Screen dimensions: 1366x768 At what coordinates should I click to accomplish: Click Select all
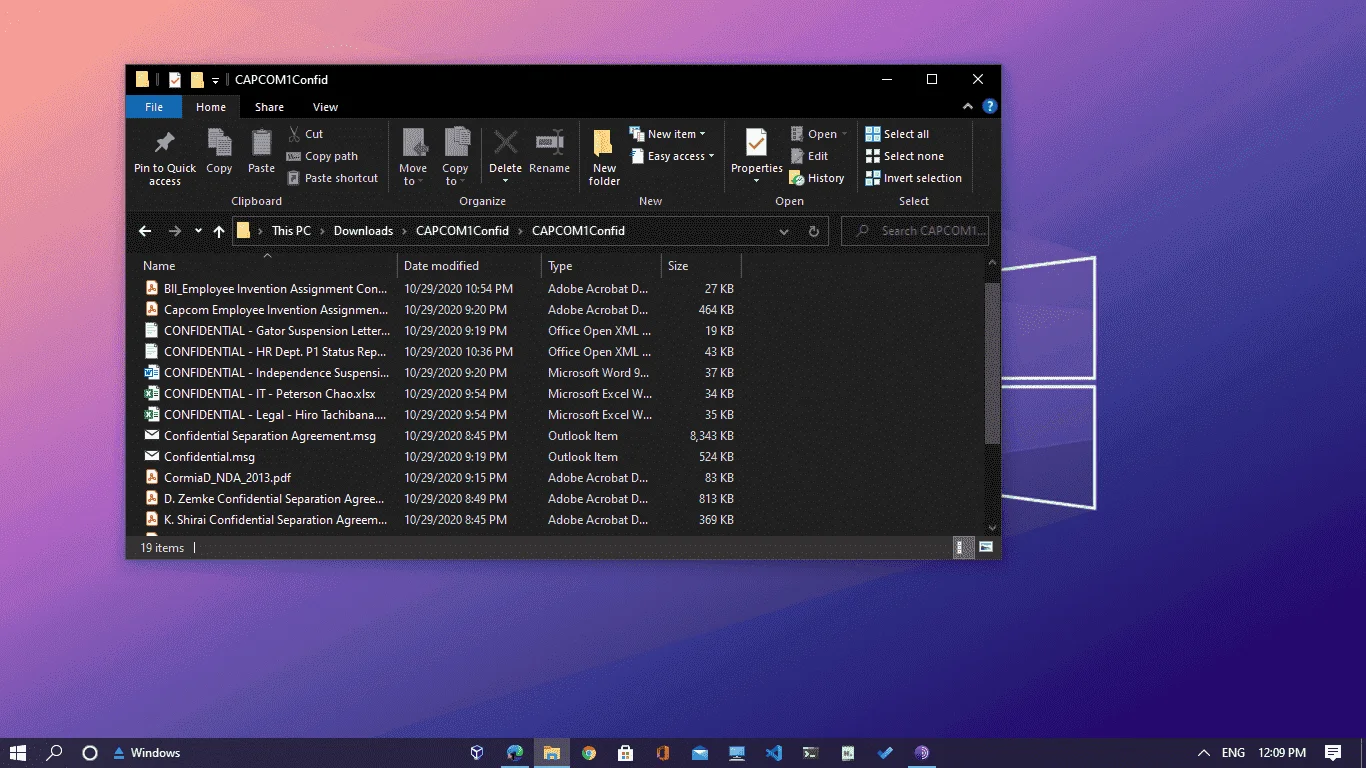[x=897, y=134]
